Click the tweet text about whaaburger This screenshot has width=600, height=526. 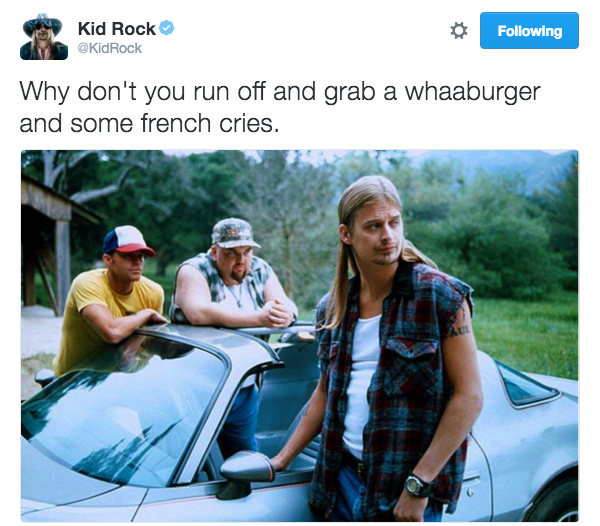[280, 107]
